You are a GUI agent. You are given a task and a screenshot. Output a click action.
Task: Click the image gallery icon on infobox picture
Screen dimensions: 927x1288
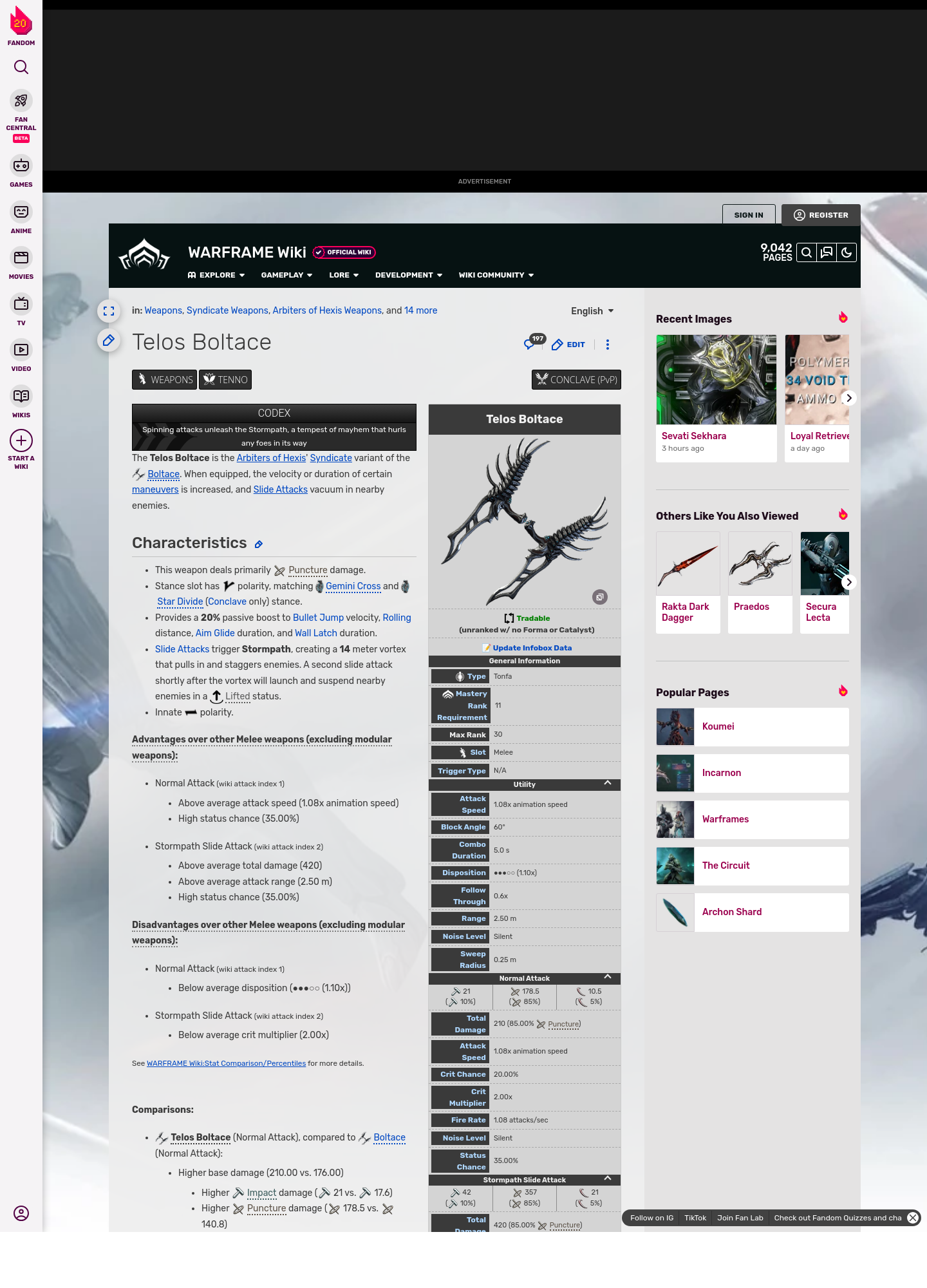click(x=600, y=597)
